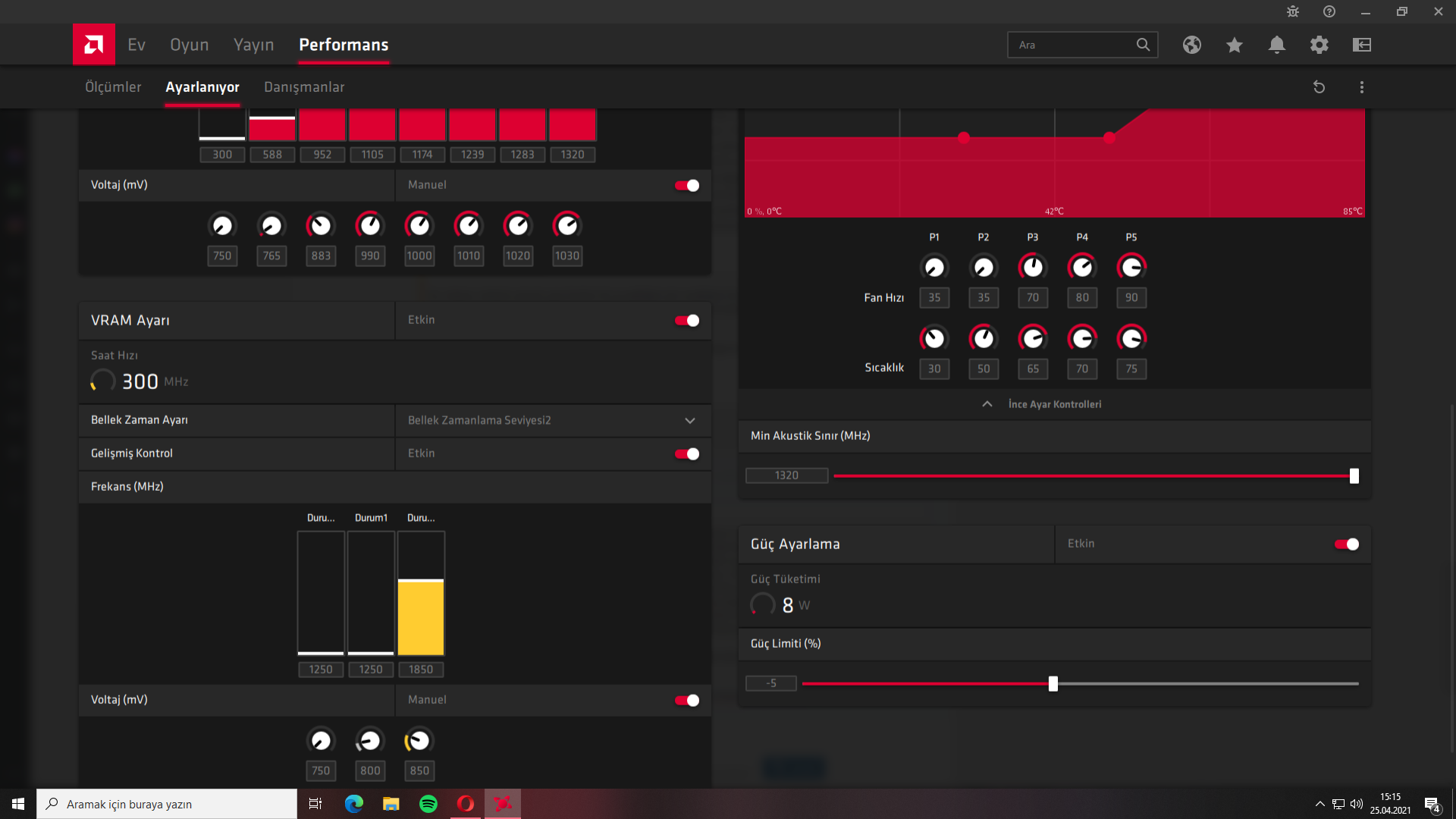The width and height of the screenshot is (1456, 819).
Task: Switch to the Oyun tab
Action: pyautogui.click(x=189, y=45)
